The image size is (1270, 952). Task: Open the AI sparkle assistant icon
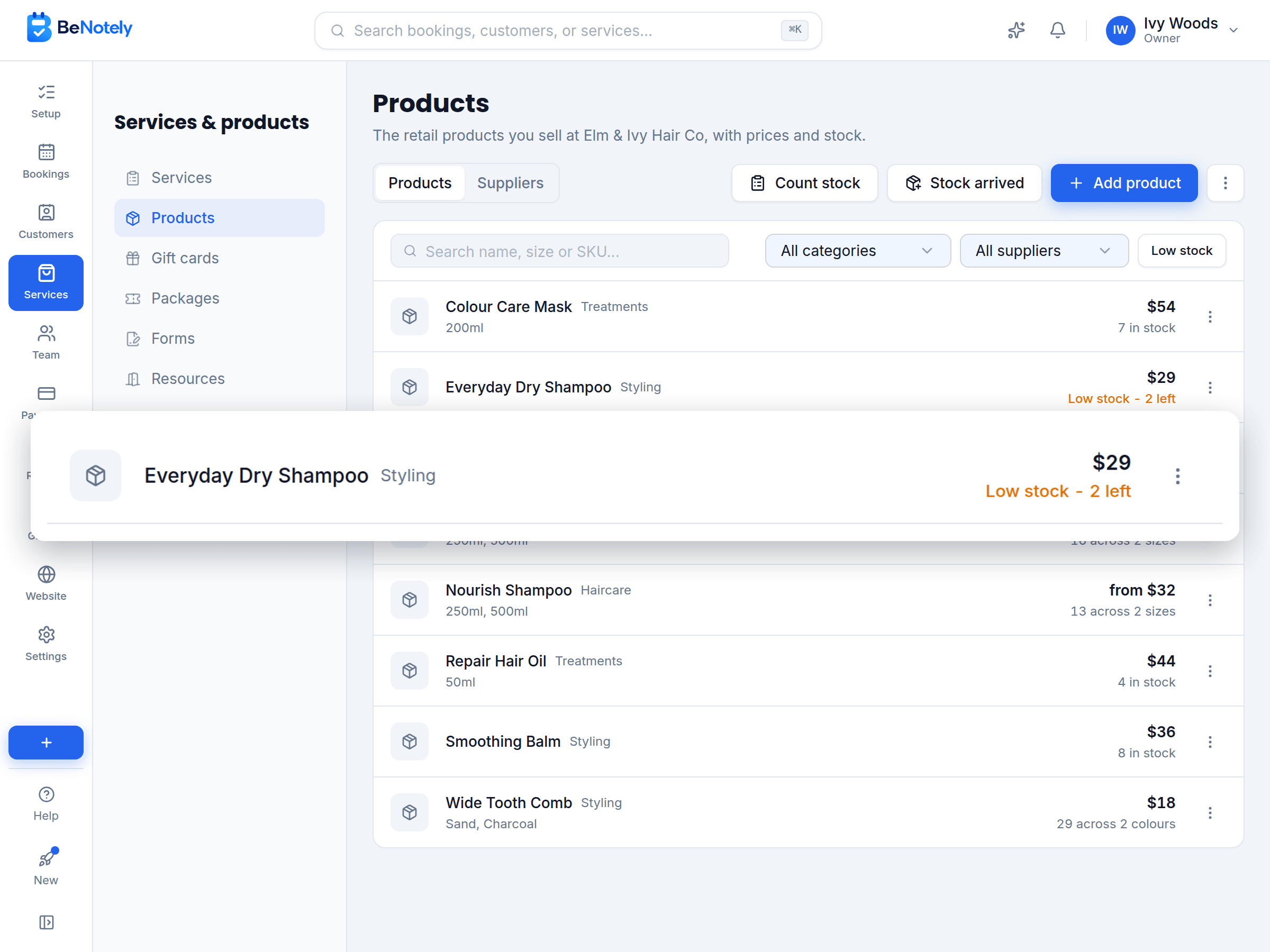[x=1016, y=30]
